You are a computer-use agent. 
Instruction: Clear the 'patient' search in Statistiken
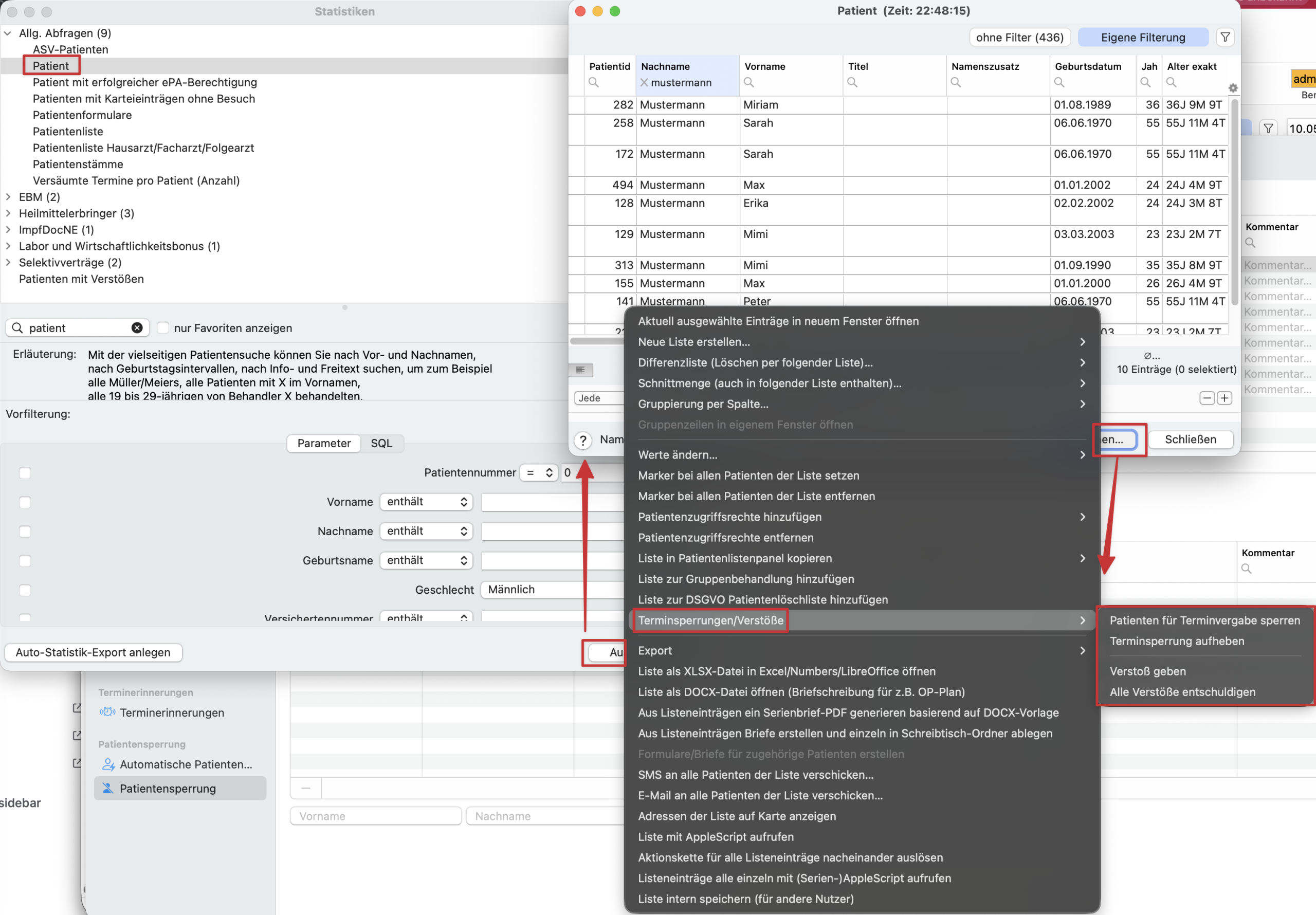click(137, 328)
